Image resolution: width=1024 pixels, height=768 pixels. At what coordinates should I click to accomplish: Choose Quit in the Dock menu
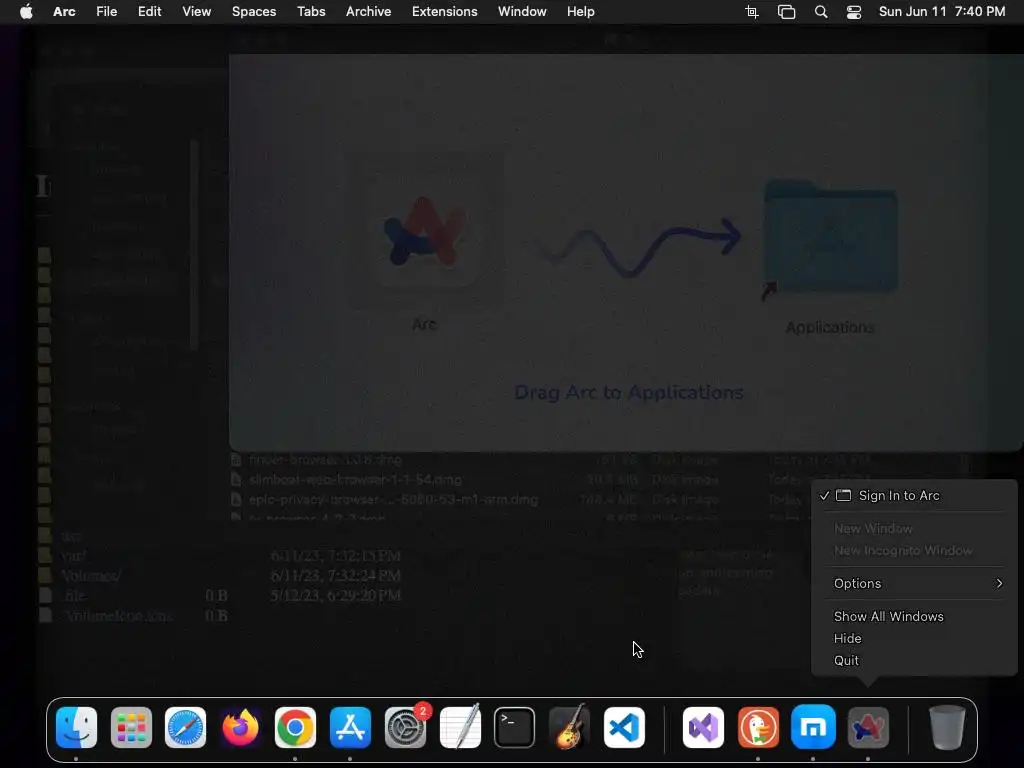click(x=914, y=660)
